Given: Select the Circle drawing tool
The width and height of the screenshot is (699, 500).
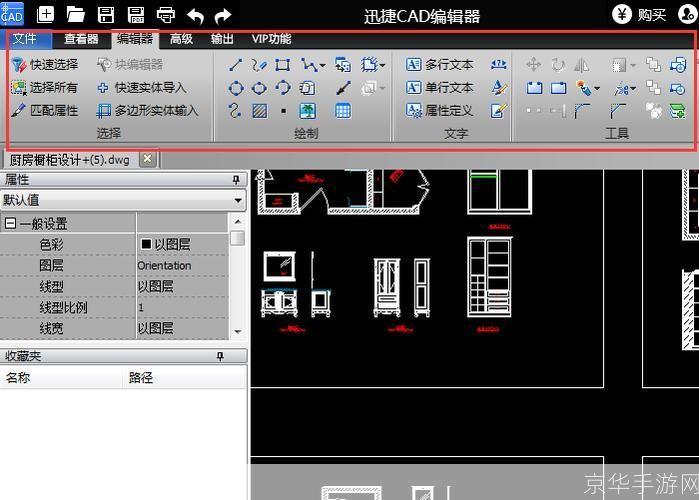Looking at the screenshot, I should pos(236,88).
